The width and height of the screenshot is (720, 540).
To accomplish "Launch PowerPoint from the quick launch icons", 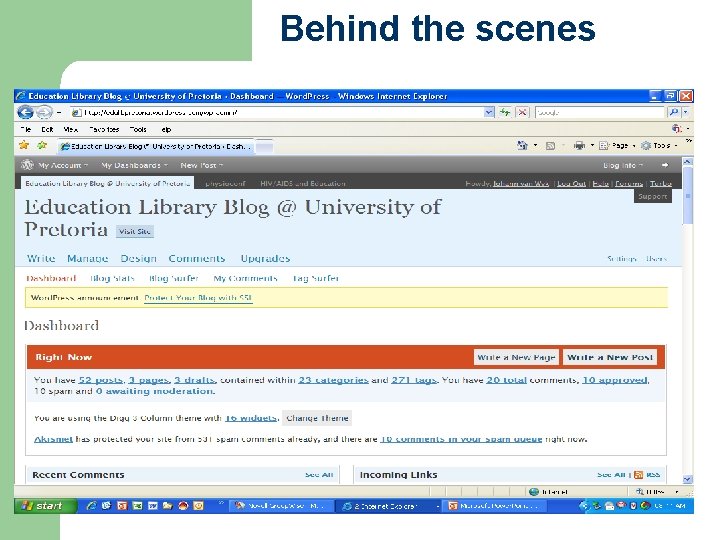I will point(122,506).
